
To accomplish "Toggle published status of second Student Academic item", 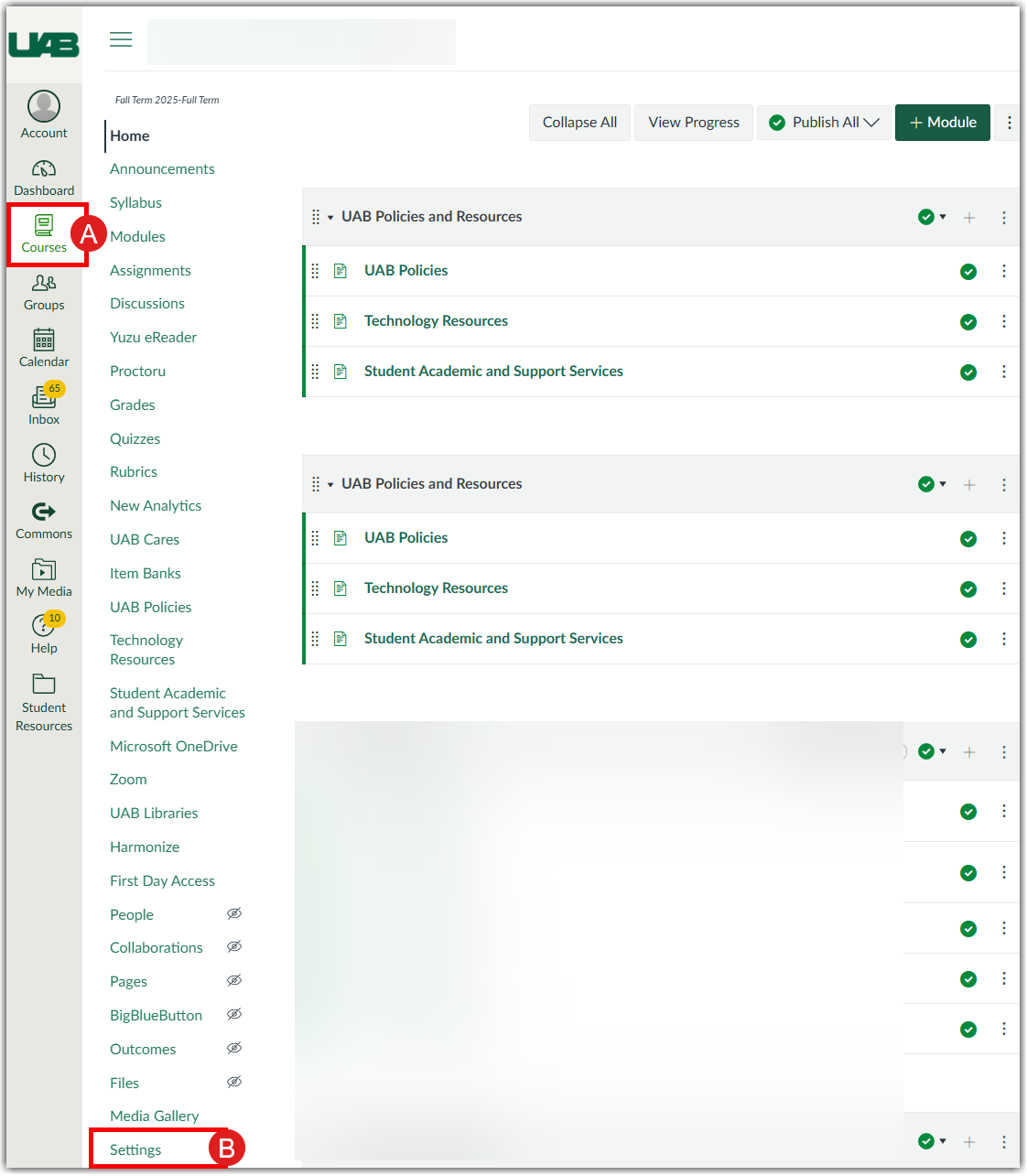I will point(968,640).
